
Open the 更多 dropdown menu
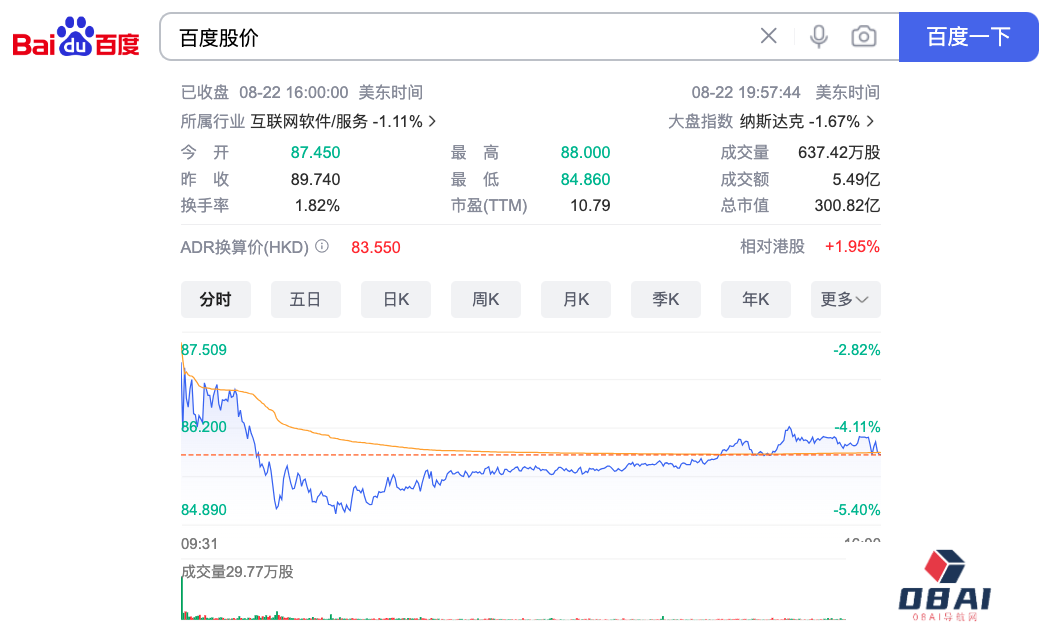(845, 299)
